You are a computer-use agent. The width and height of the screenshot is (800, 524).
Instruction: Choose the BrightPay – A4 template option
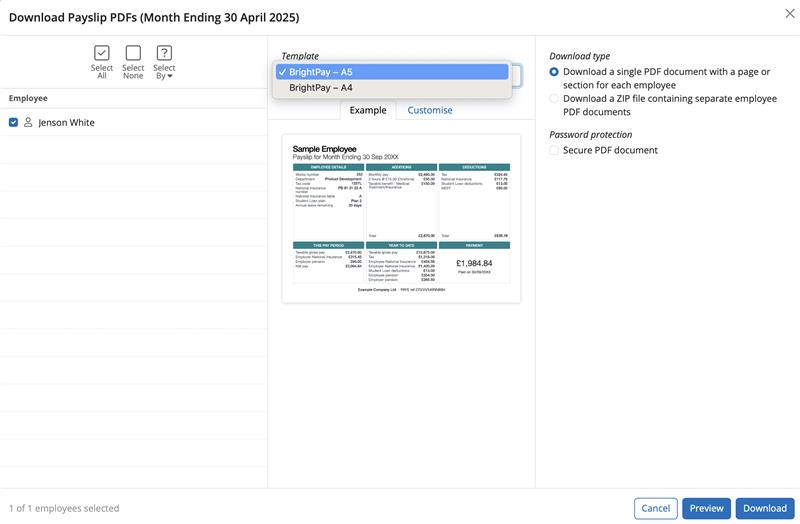tap(392, 88)
